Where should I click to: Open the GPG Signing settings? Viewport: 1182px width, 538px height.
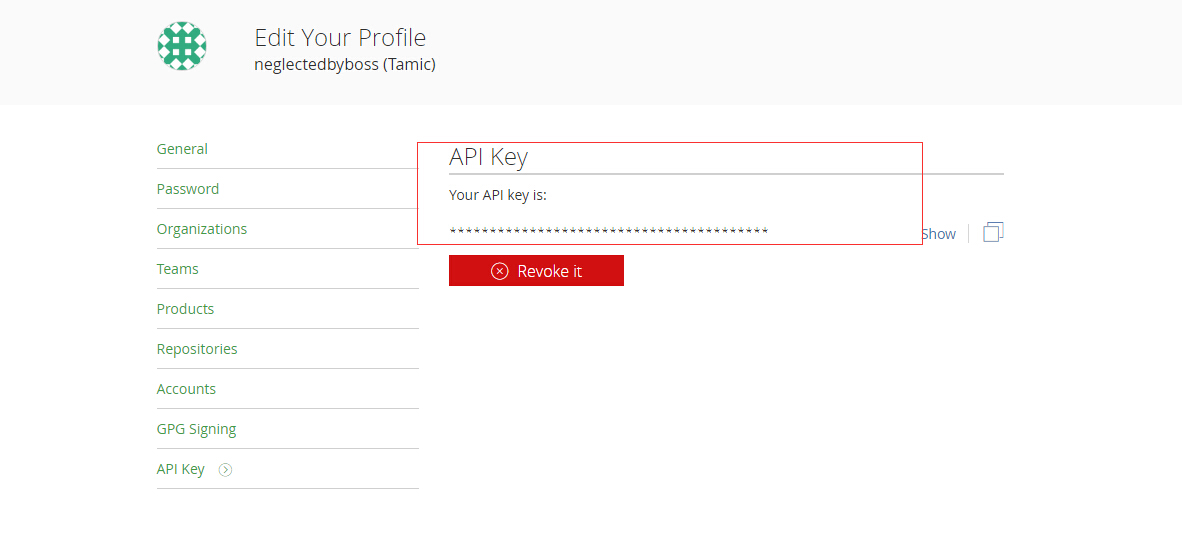click(x=197, y=429)
